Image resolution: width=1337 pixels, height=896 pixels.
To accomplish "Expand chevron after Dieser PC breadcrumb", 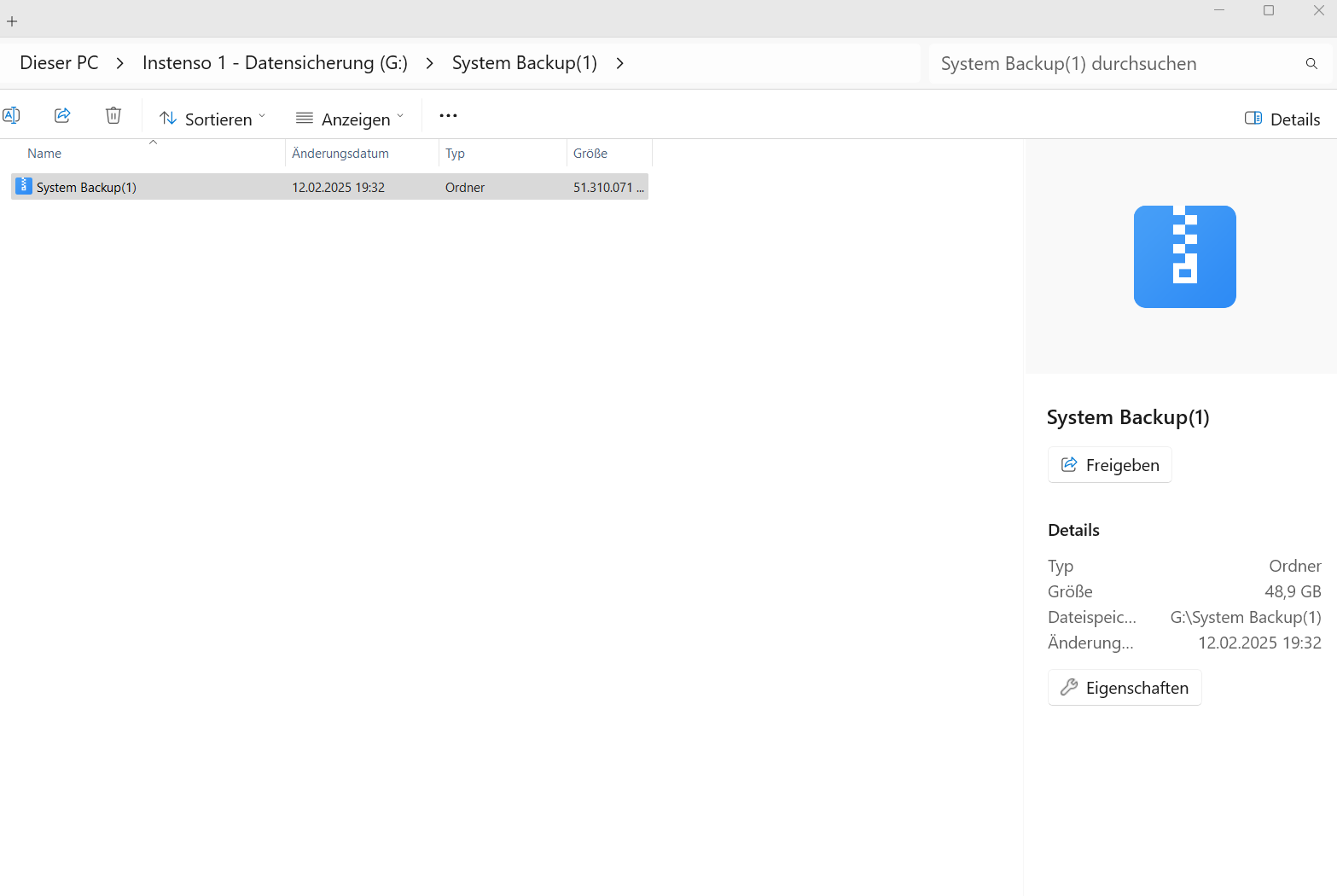I will tap(120, 63).
